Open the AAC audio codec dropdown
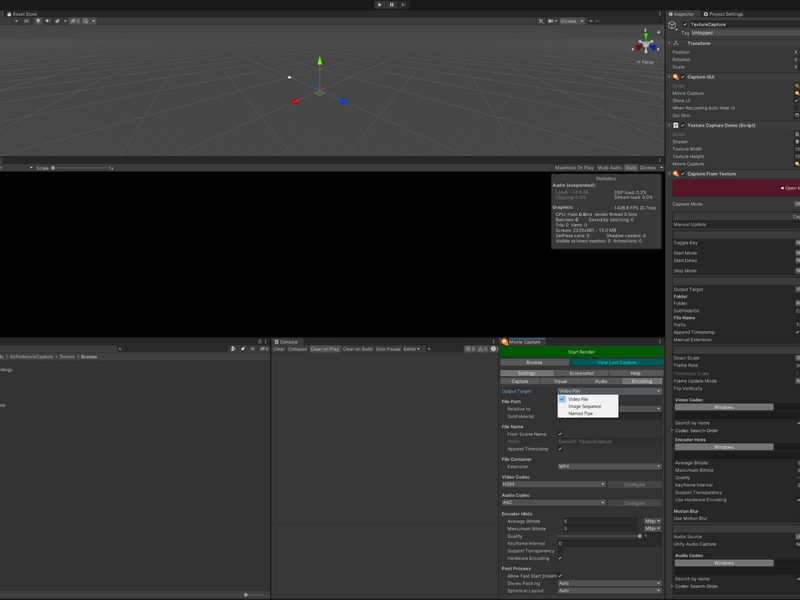Screen dimensions: 800x600 click(x=554, y=503)
